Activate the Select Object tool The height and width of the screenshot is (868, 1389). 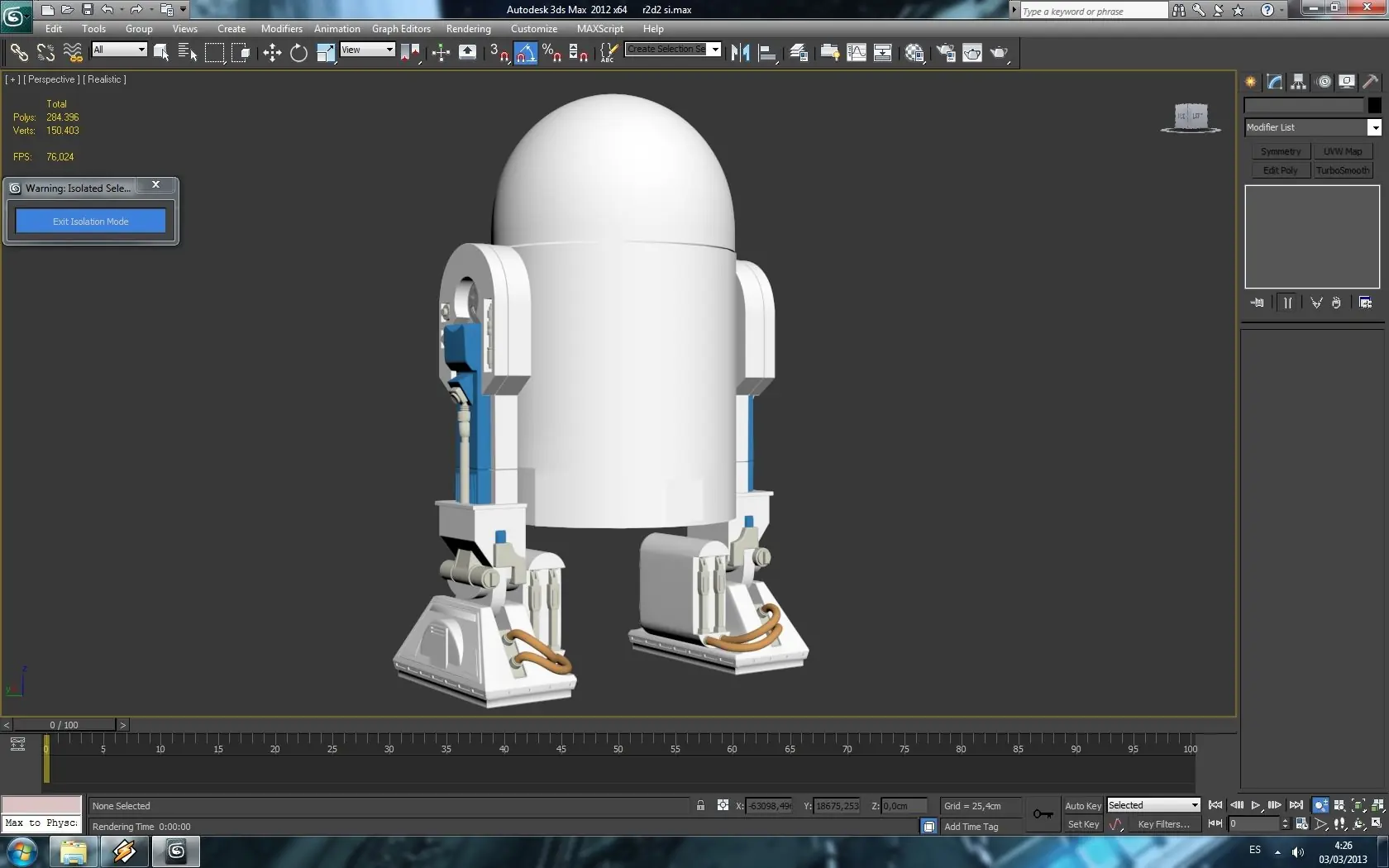point(161,53)
